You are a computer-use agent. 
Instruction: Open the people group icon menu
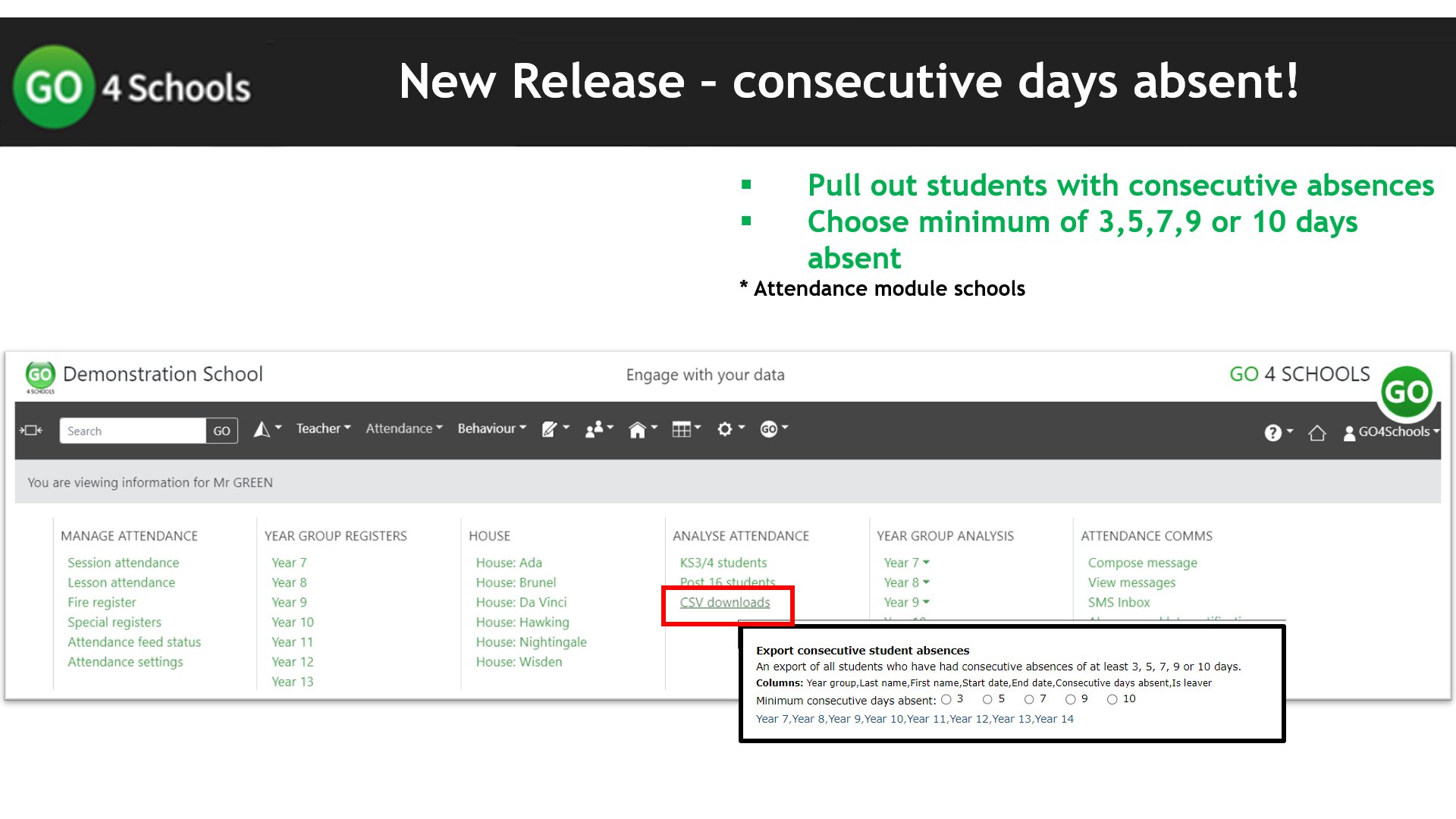pos(599,430)
